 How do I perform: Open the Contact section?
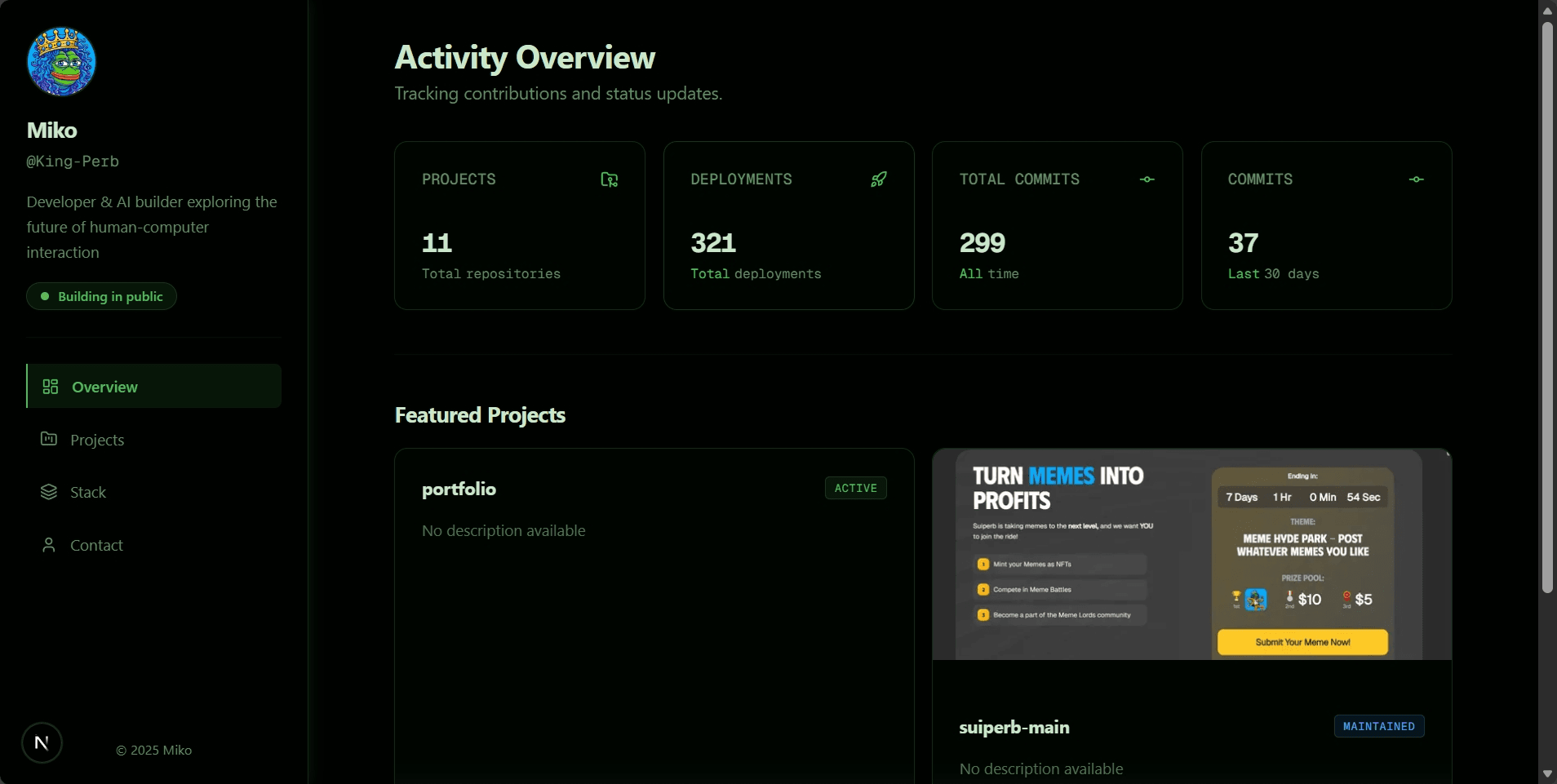click(x=97, y=545)
